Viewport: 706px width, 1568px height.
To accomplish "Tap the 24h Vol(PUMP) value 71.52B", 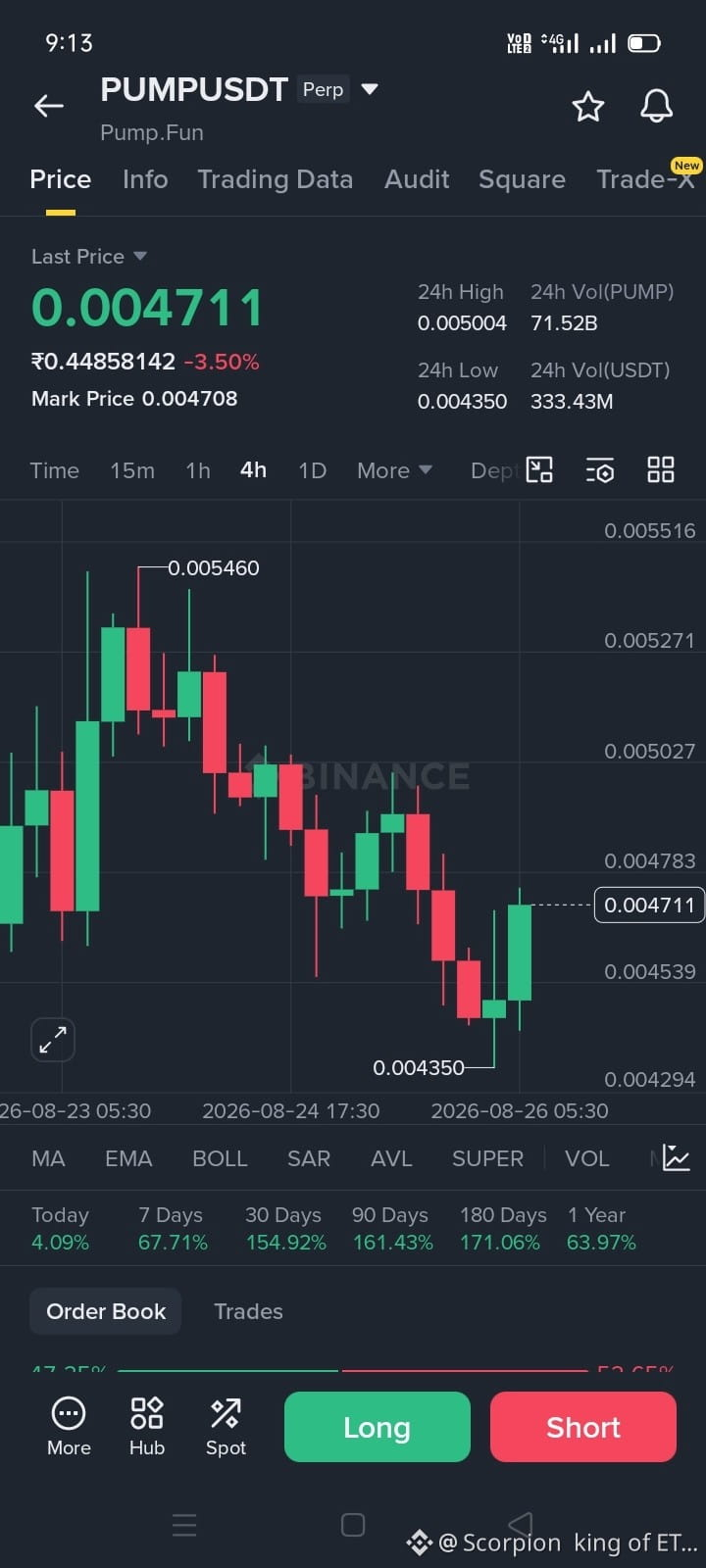I will 564,323.
